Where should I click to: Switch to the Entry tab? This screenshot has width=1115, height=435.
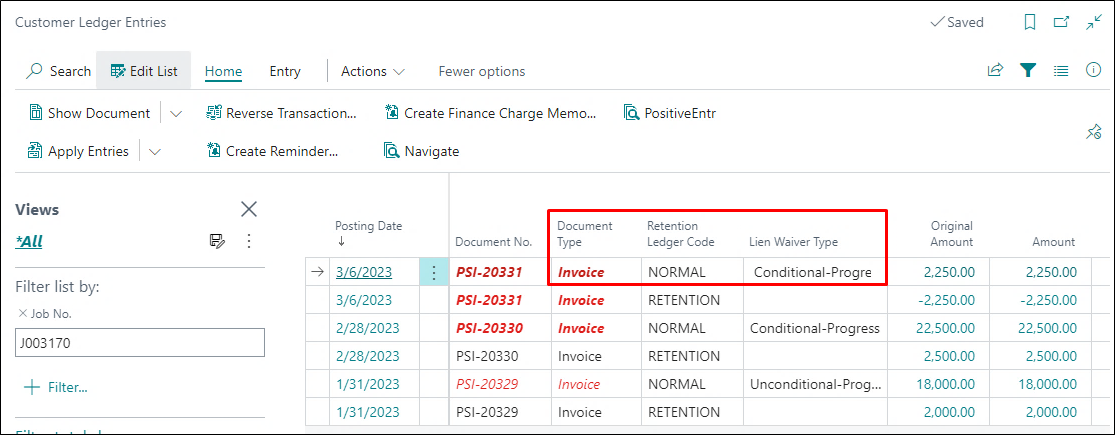[285, 71]
